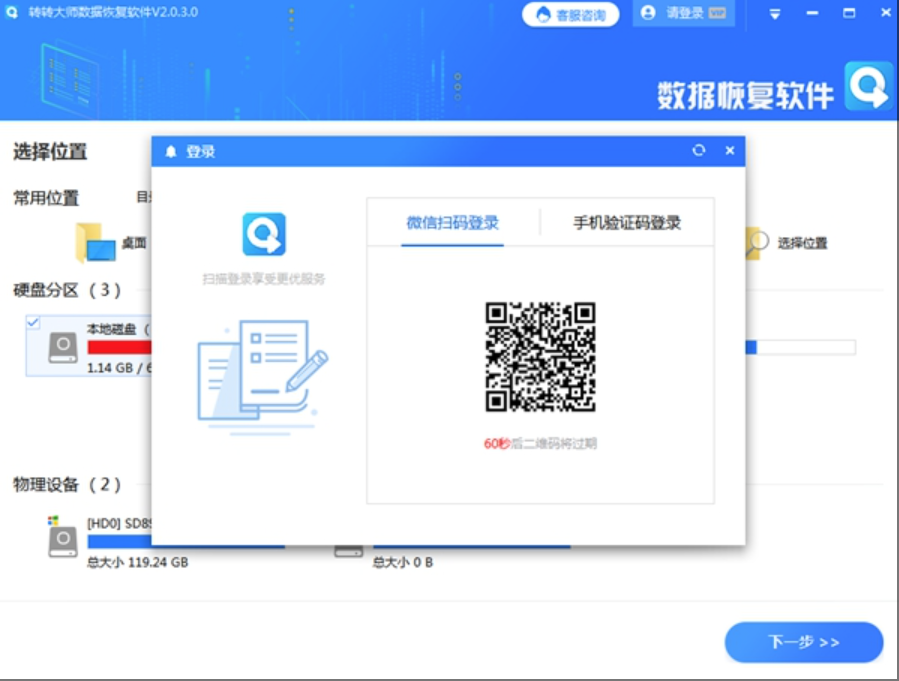
Task: Switch to 手机验证码登录 tab
Action: (627, 222)
